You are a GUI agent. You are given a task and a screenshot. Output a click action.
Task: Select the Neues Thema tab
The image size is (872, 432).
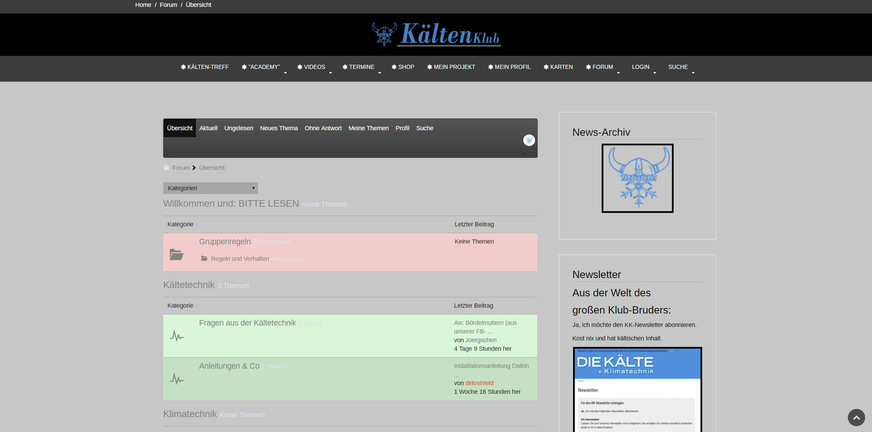click(x=279, y=128)
